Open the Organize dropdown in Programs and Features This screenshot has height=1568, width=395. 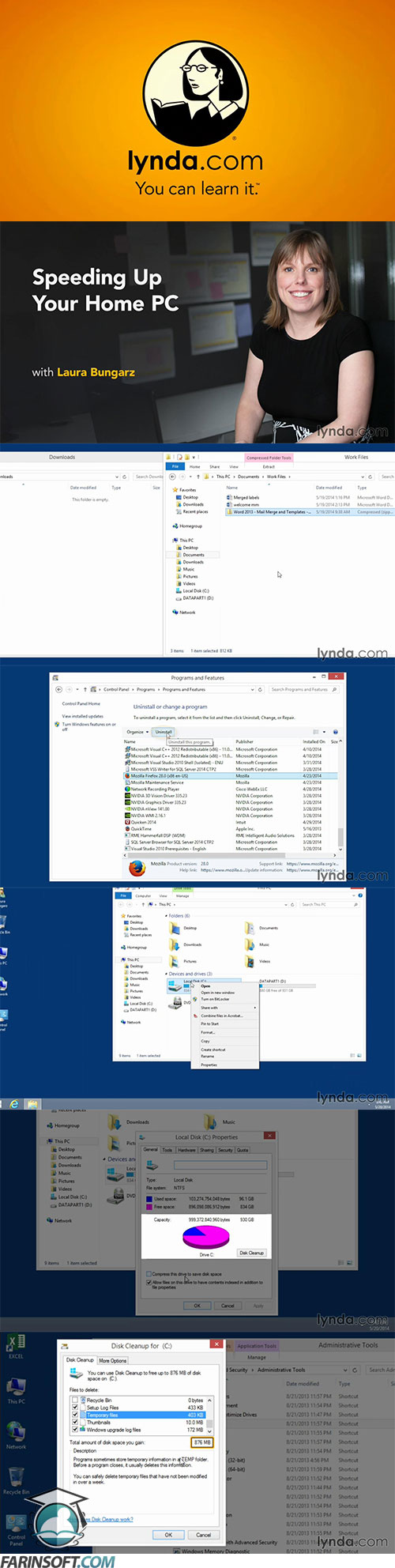point(136,732)
